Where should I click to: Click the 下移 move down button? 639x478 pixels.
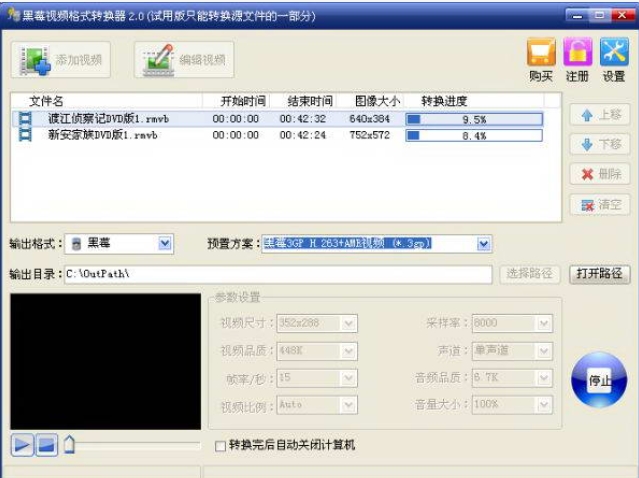click(x=600, y=144)
